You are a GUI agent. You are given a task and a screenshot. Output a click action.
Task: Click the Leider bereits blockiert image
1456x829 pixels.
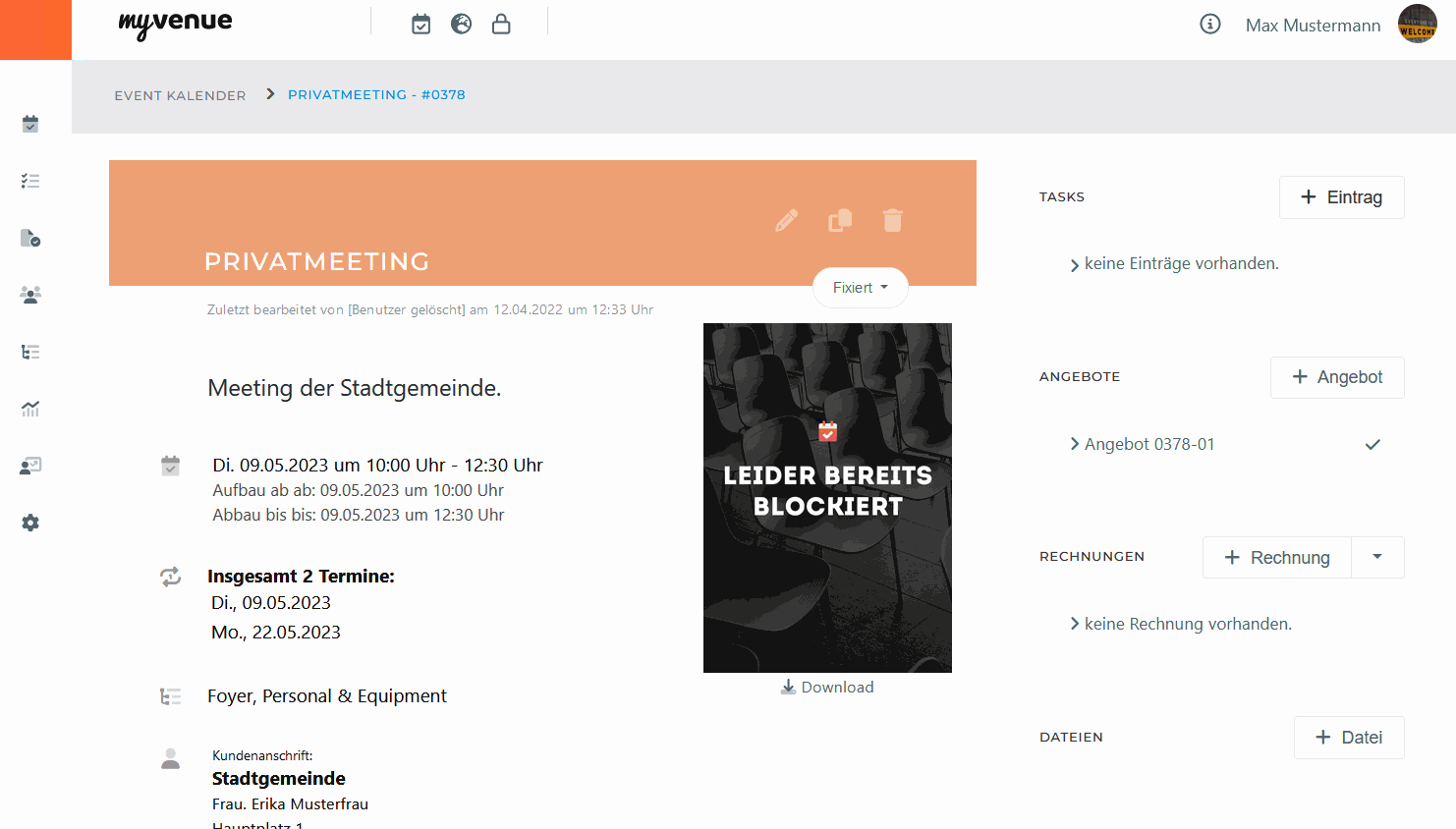[827, 497]
